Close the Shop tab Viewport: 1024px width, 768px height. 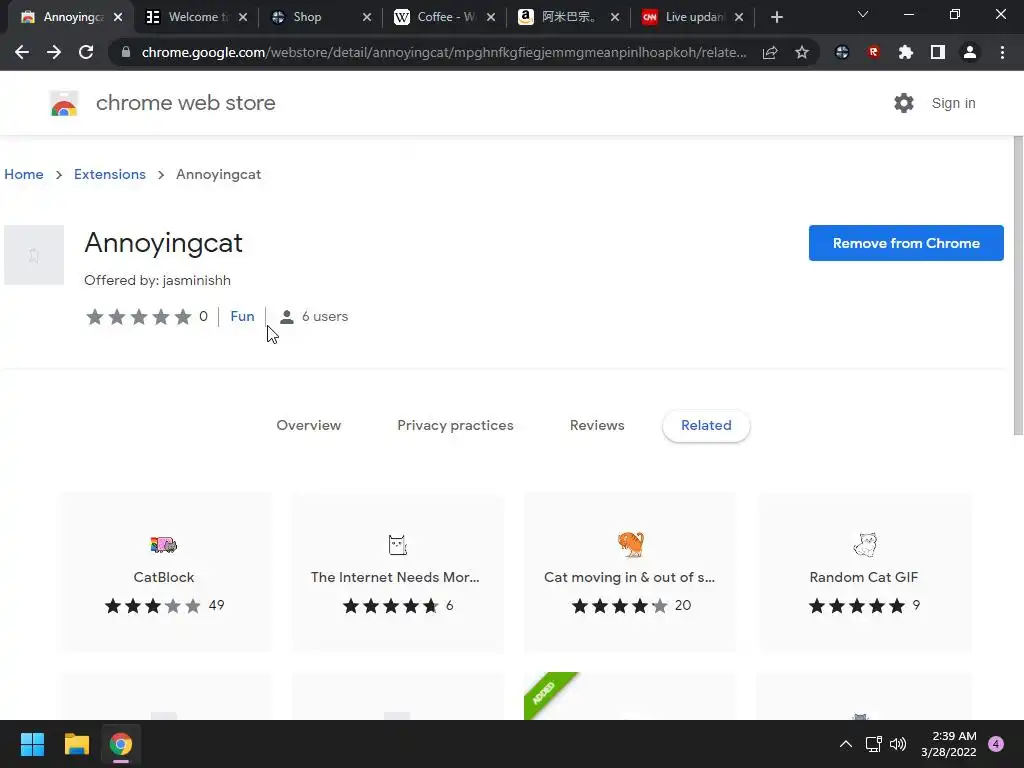point(367,18)
